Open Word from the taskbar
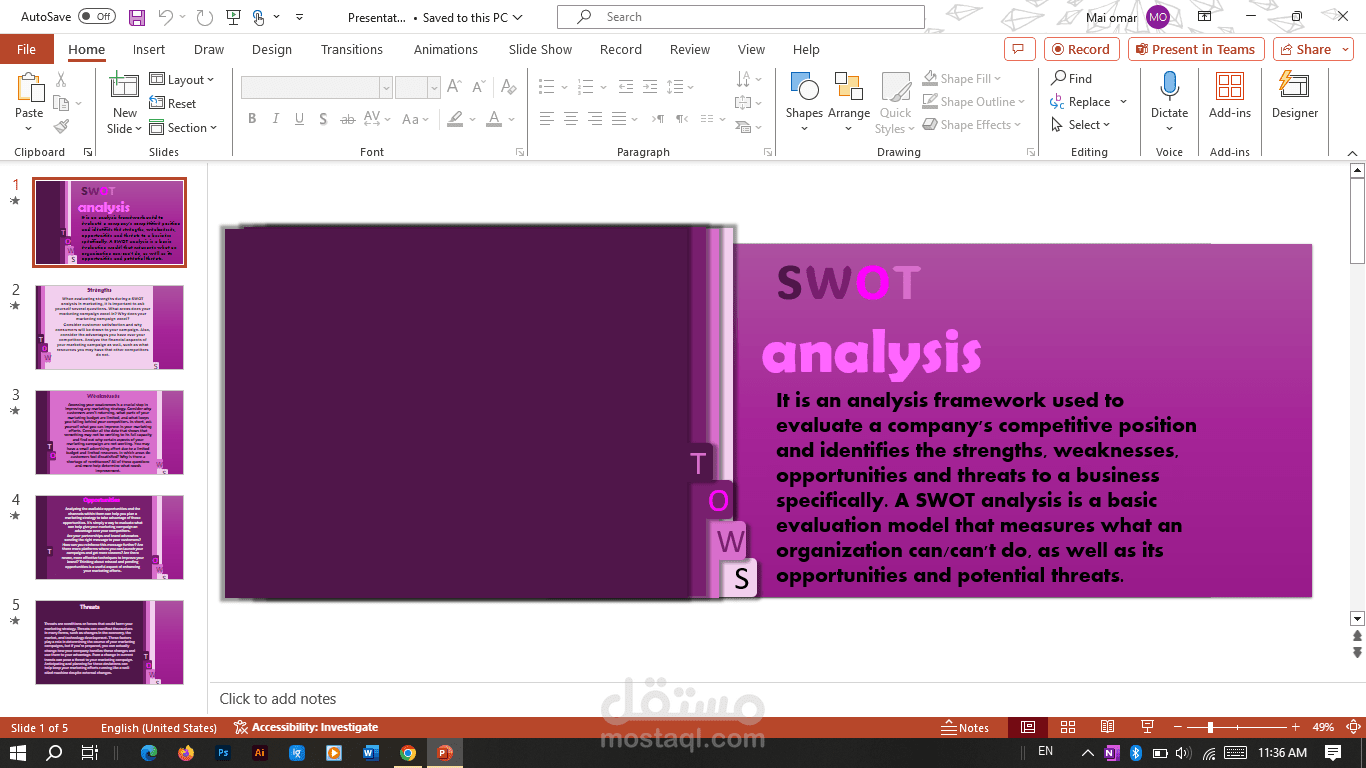This screenshot has width=1366, height=768. pos(371,753)
